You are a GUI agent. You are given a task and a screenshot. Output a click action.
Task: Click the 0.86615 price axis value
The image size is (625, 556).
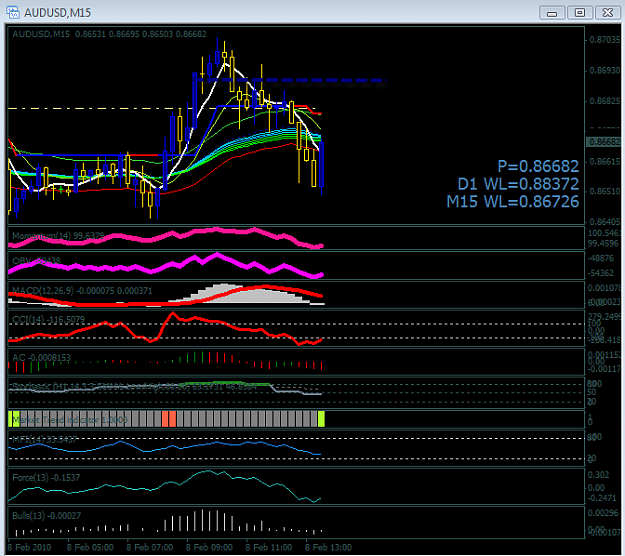605,161
